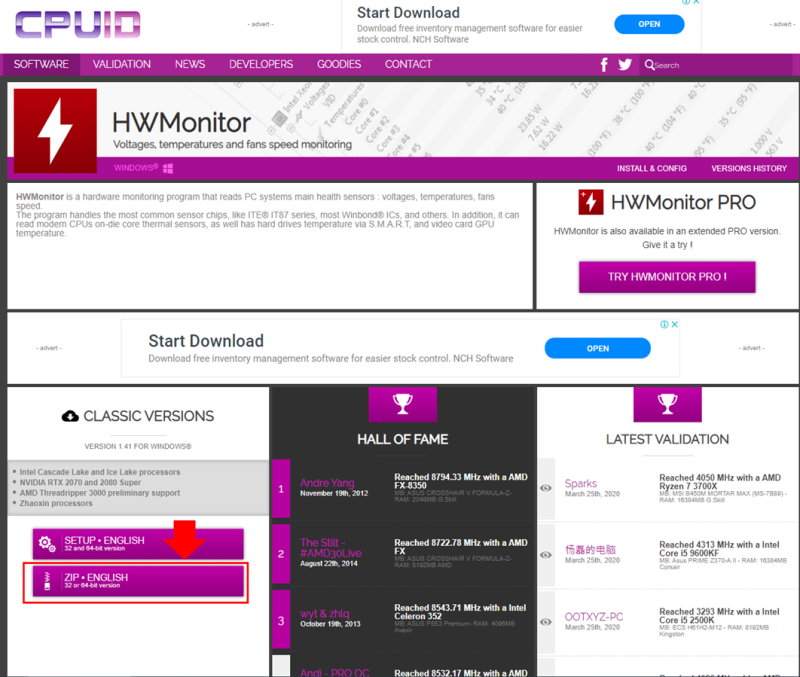The width and height of the screenshot is (800, 677).
Task: Click the CPUID logo
Action: (78, 24)
